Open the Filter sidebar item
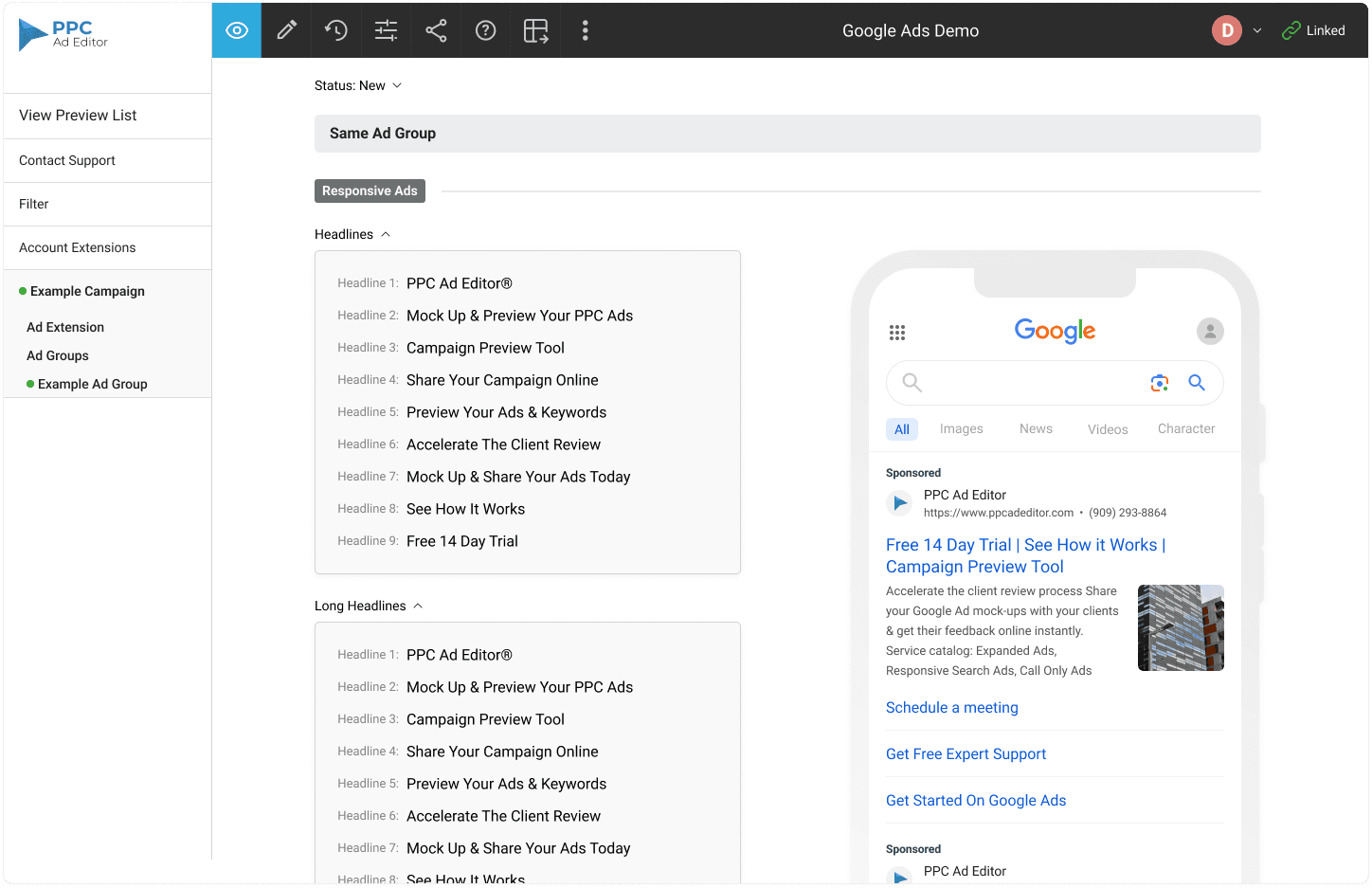 tap(107, 204)
